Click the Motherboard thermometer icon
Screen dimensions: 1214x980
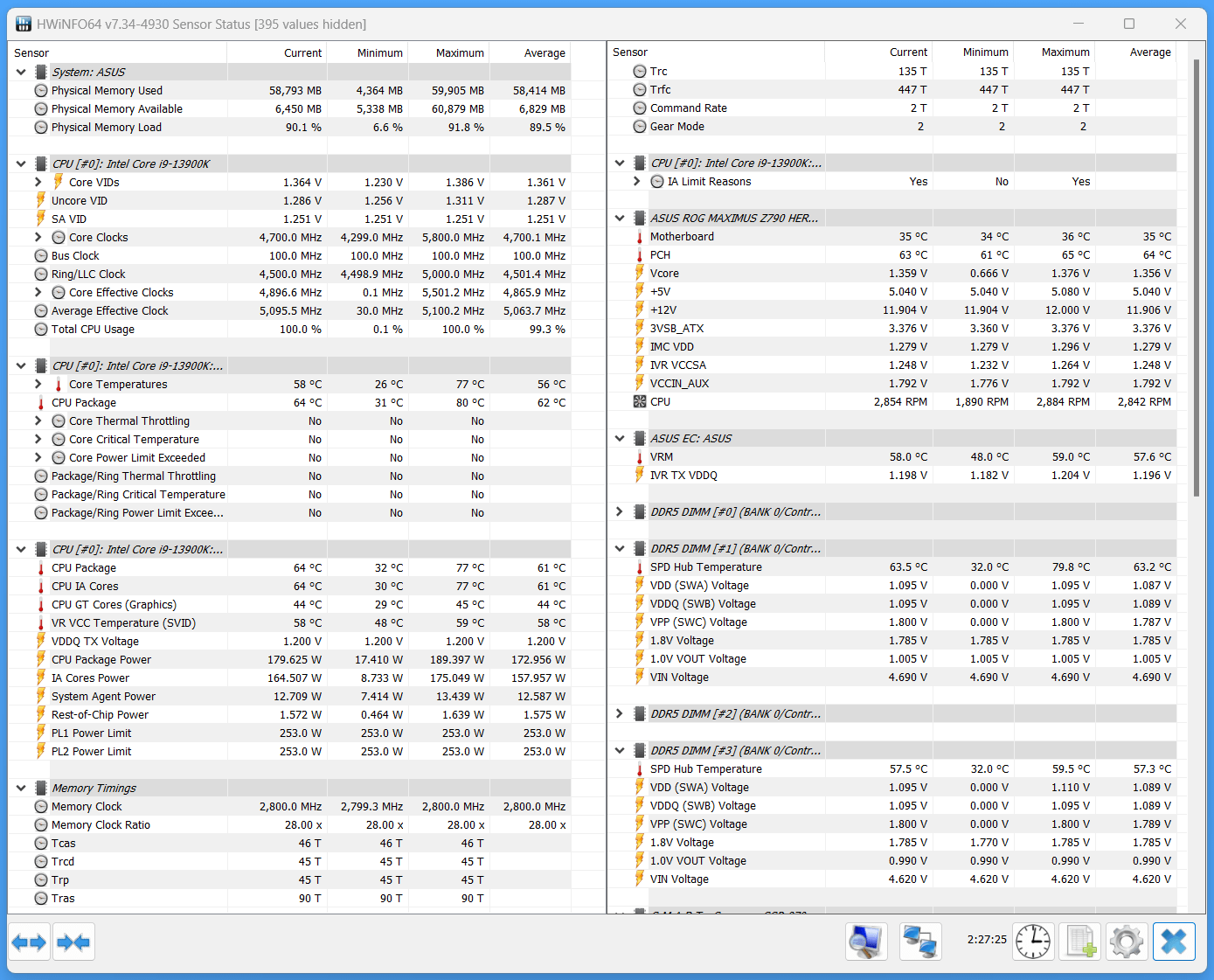(x=640, y=237)
